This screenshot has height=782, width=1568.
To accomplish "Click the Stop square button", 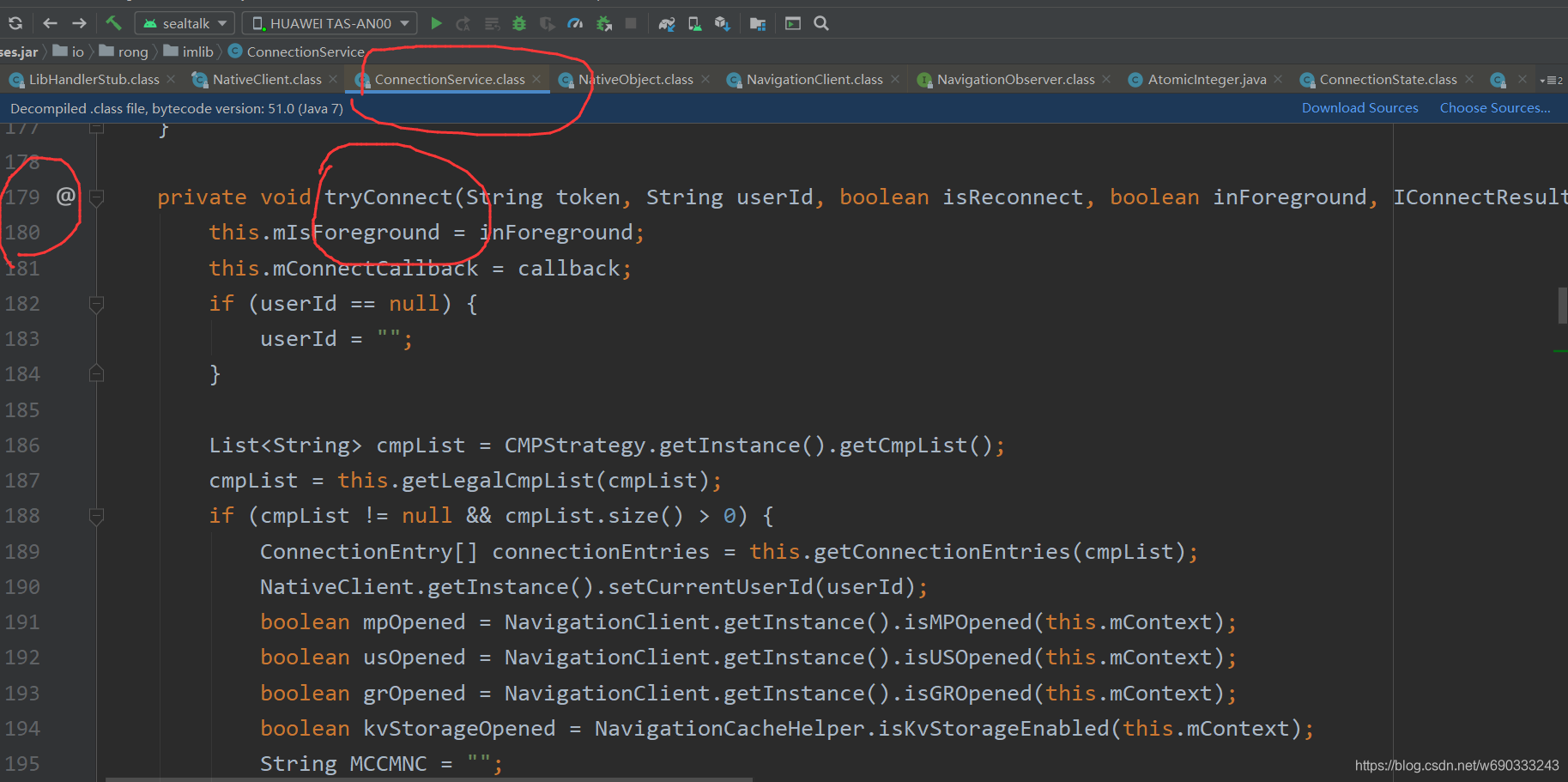I will (631, 23).
